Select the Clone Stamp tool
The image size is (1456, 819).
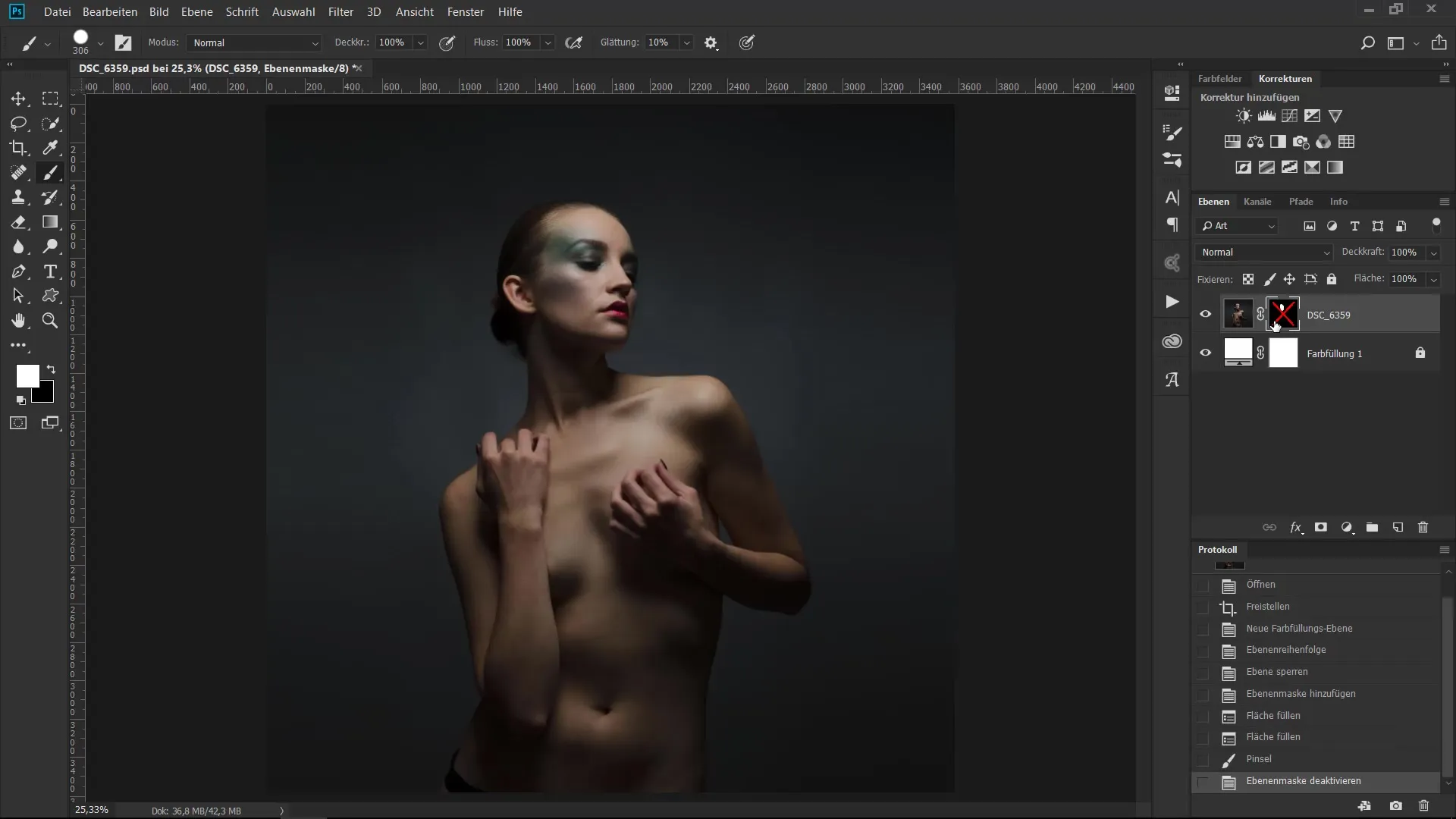(18, 197)
